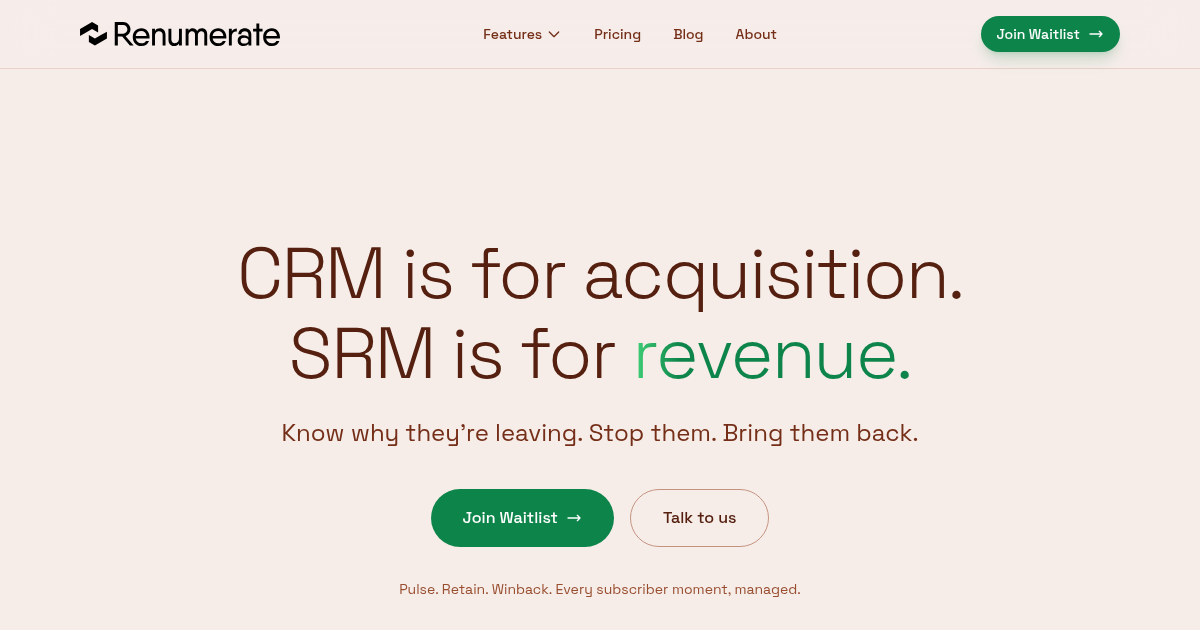Screen dimensions: 1200x630
Task: Click the arrow icon in the hero Join Waitlist button
Action: point(574,518)
